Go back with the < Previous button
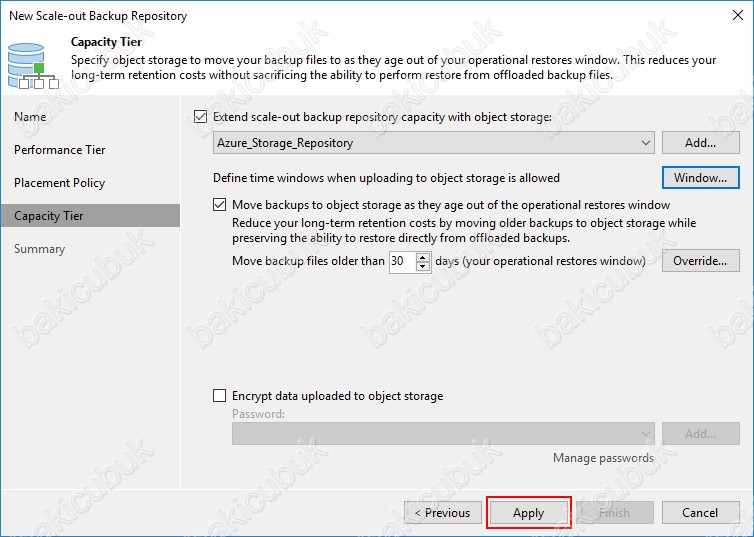This screenshot has height=537, width=754. pos(443,512)
